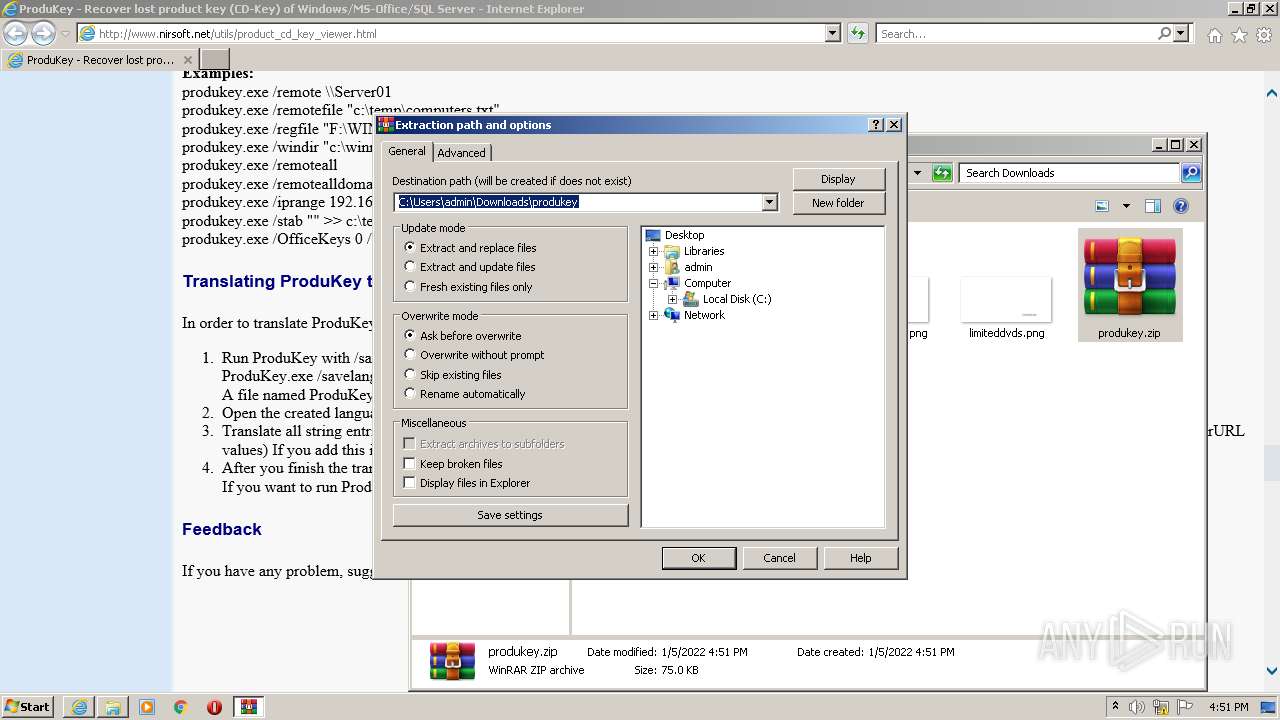Click Internet Explorer taskbar icon

point(79,707)
